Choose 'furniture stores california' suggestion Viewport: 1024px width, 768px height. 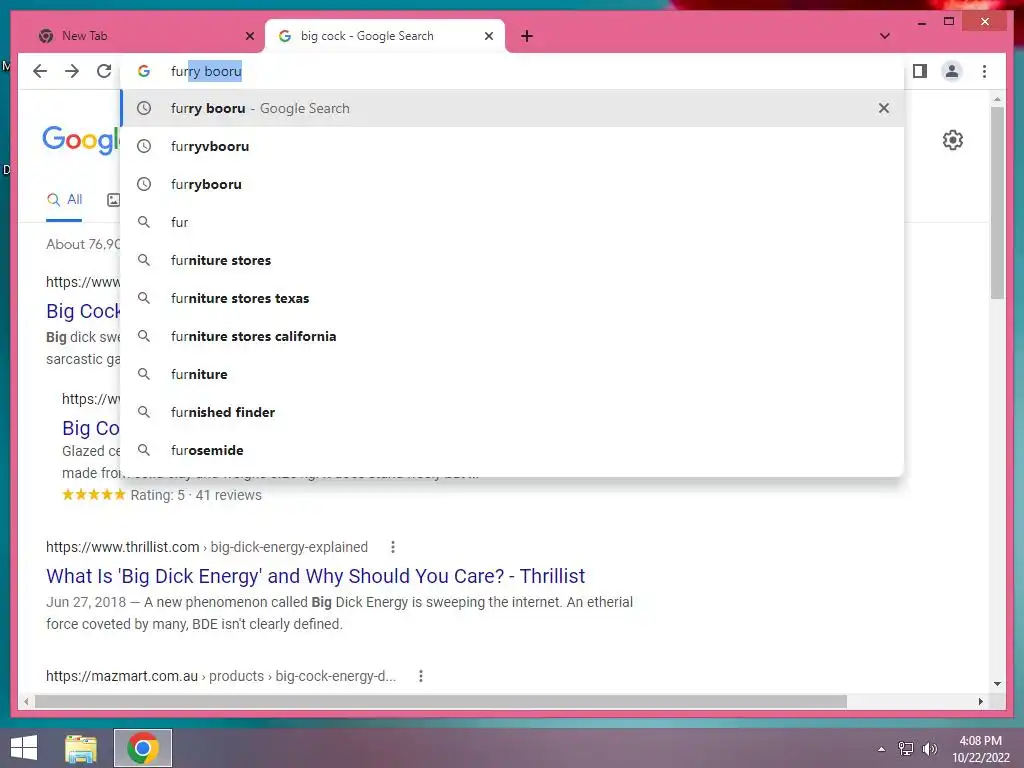click(512, 336)
